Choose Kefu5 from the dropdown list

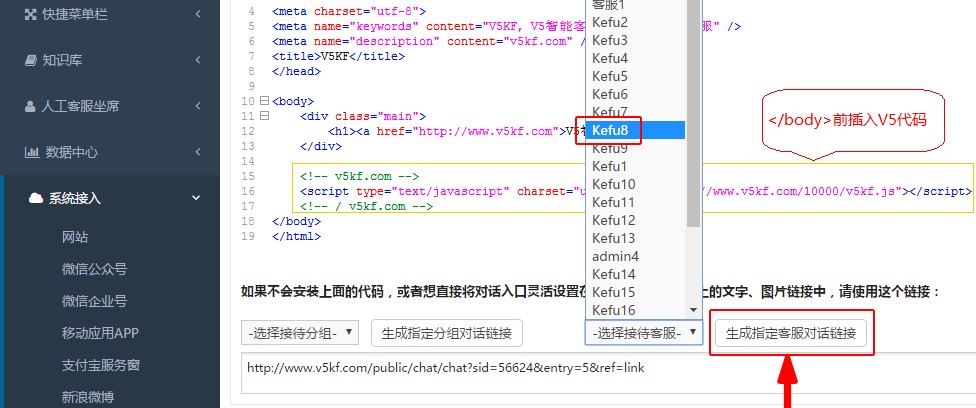tap(636, 77)
